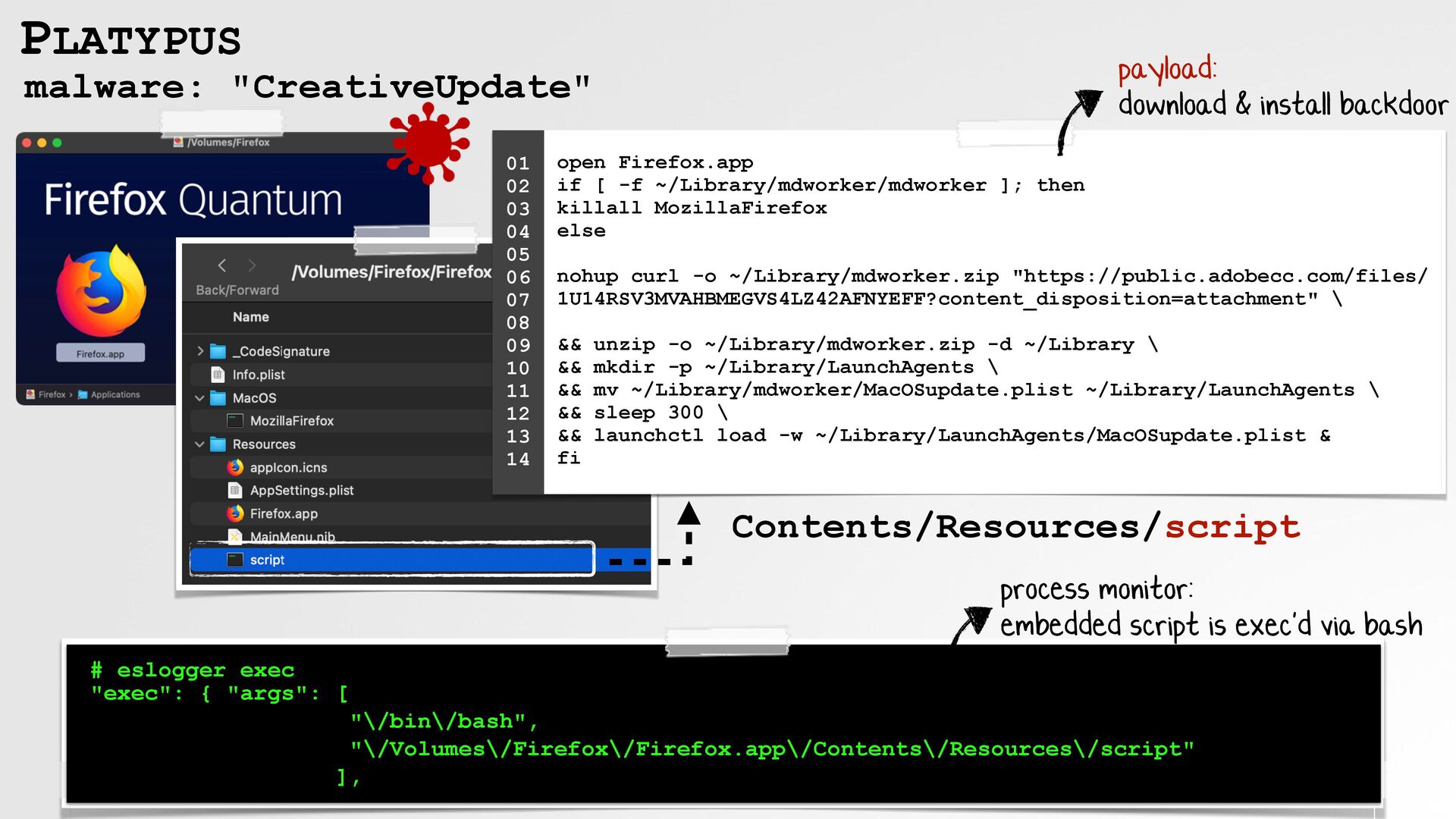The width and height of the screenshot is (1456, 819).
Task: Click the Name column header
Action: [x=251, y=317]
